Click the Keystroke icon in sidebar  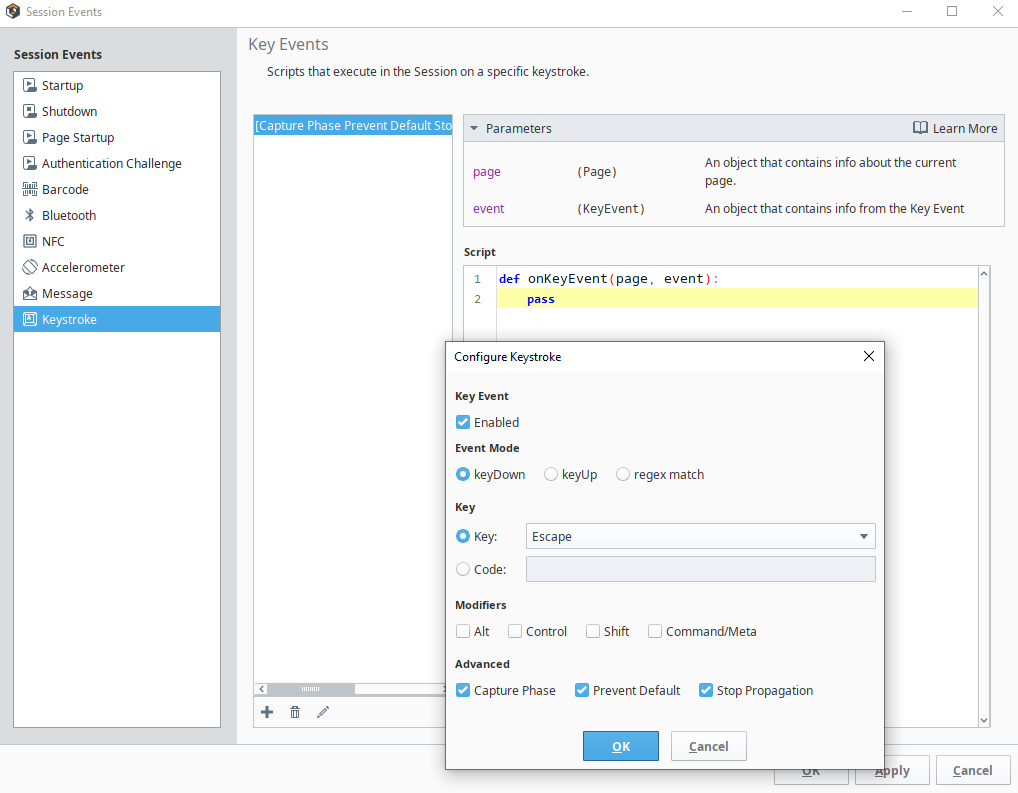point(30,319)
